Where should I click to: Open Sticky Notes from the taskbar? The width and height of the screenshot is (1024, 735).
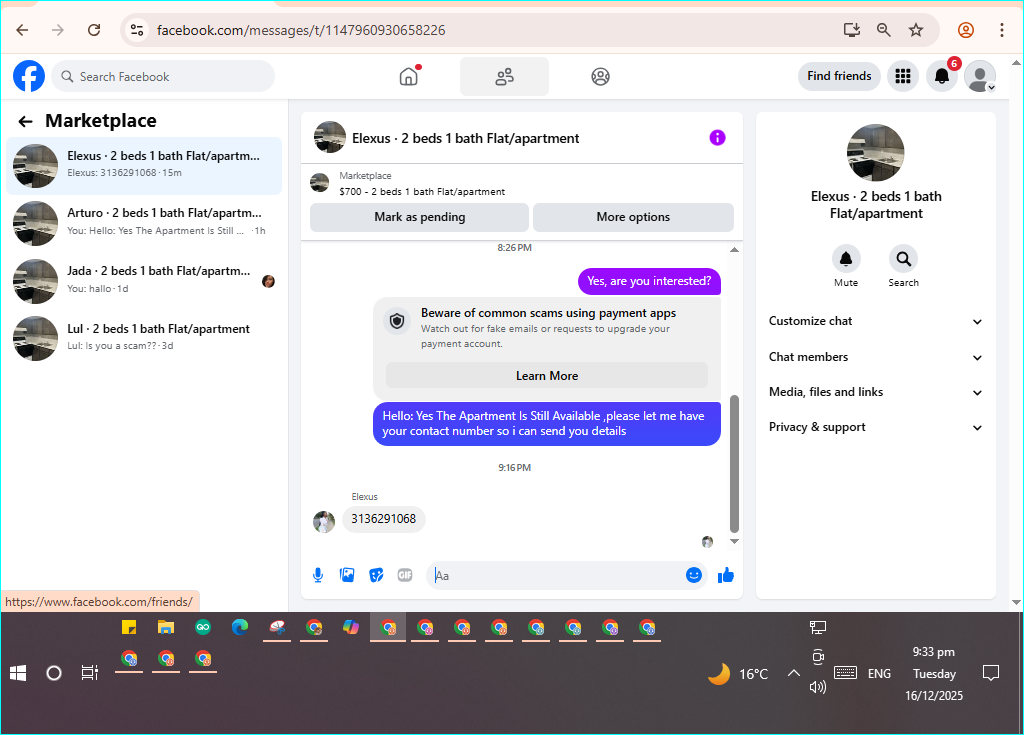tap(129, 628)
